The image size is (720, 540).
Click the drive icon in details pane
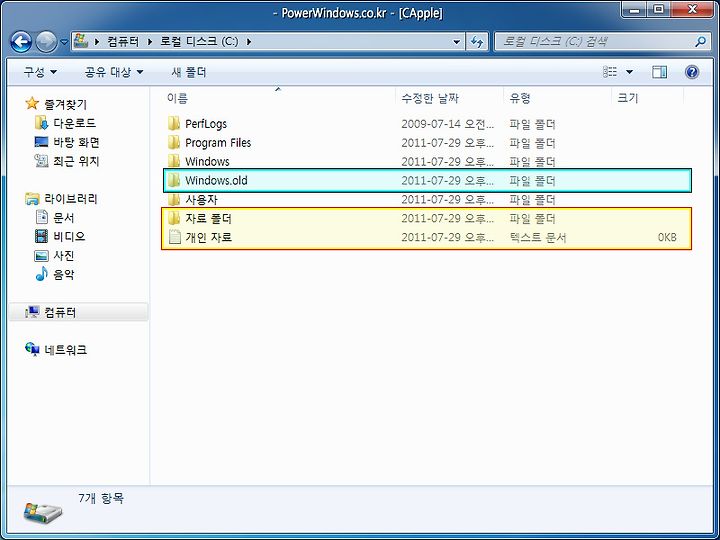coord(43,513)
